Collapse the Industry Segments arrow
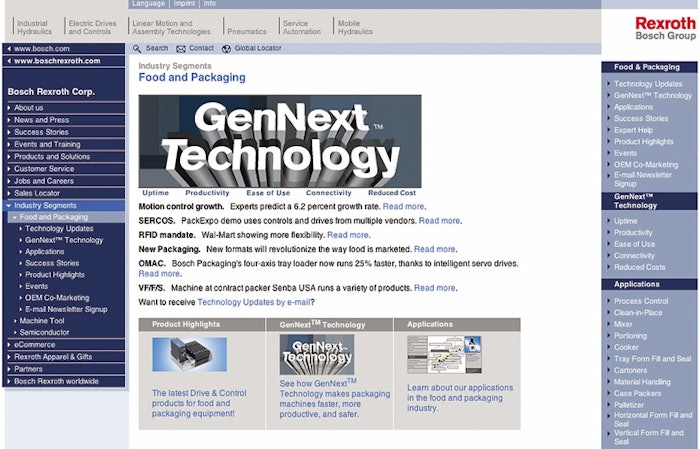Viewport: 700px width, 449px height. (x=9, y=206)
